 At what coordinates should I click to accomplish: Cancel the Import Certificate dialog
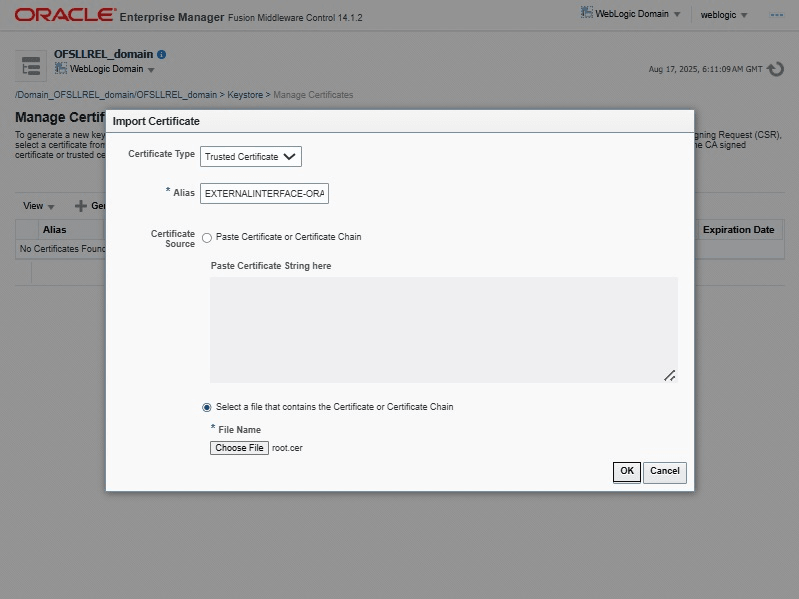(x=664, y=472)
